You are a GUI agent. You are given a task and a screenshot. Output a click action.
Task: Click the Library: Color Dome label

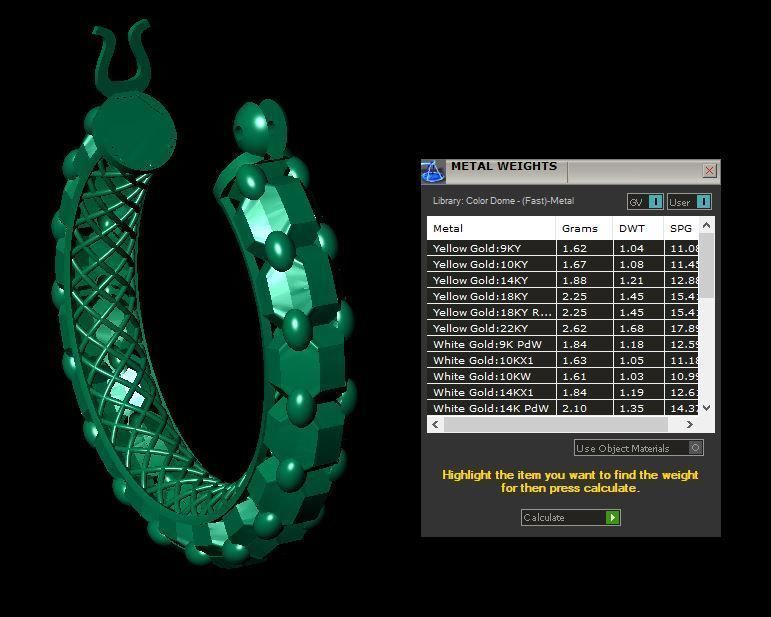pyautogui.click(x=503, y=201)
